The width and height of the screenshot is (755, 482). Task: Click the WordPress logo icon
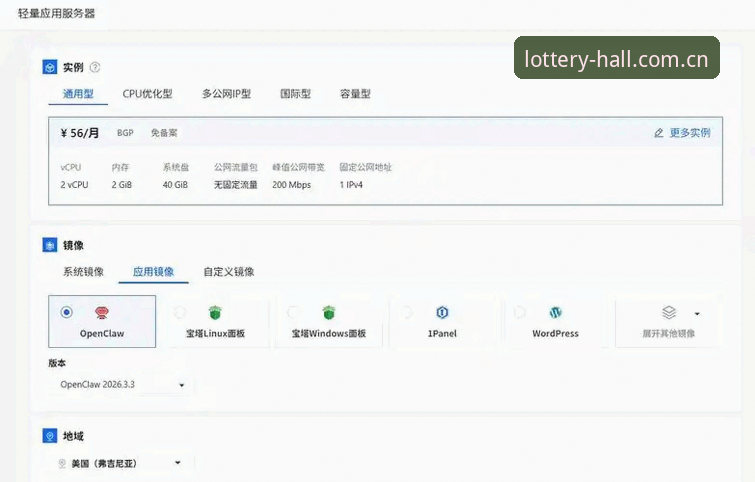555,313
